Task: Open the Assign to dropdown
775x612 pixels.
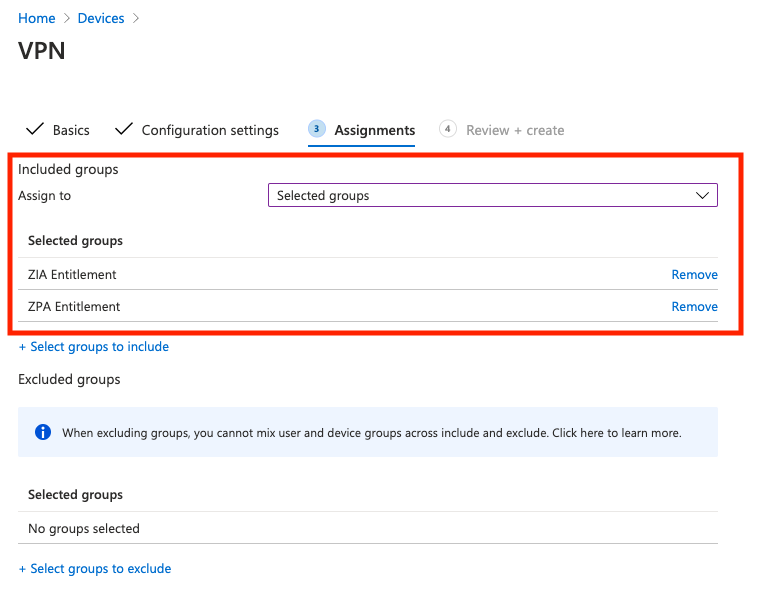Action: (492, 196)
